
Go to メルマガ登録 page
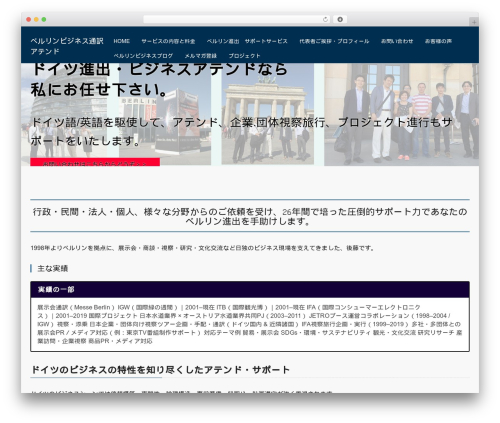pyautogui.click(x=201, y=56)
